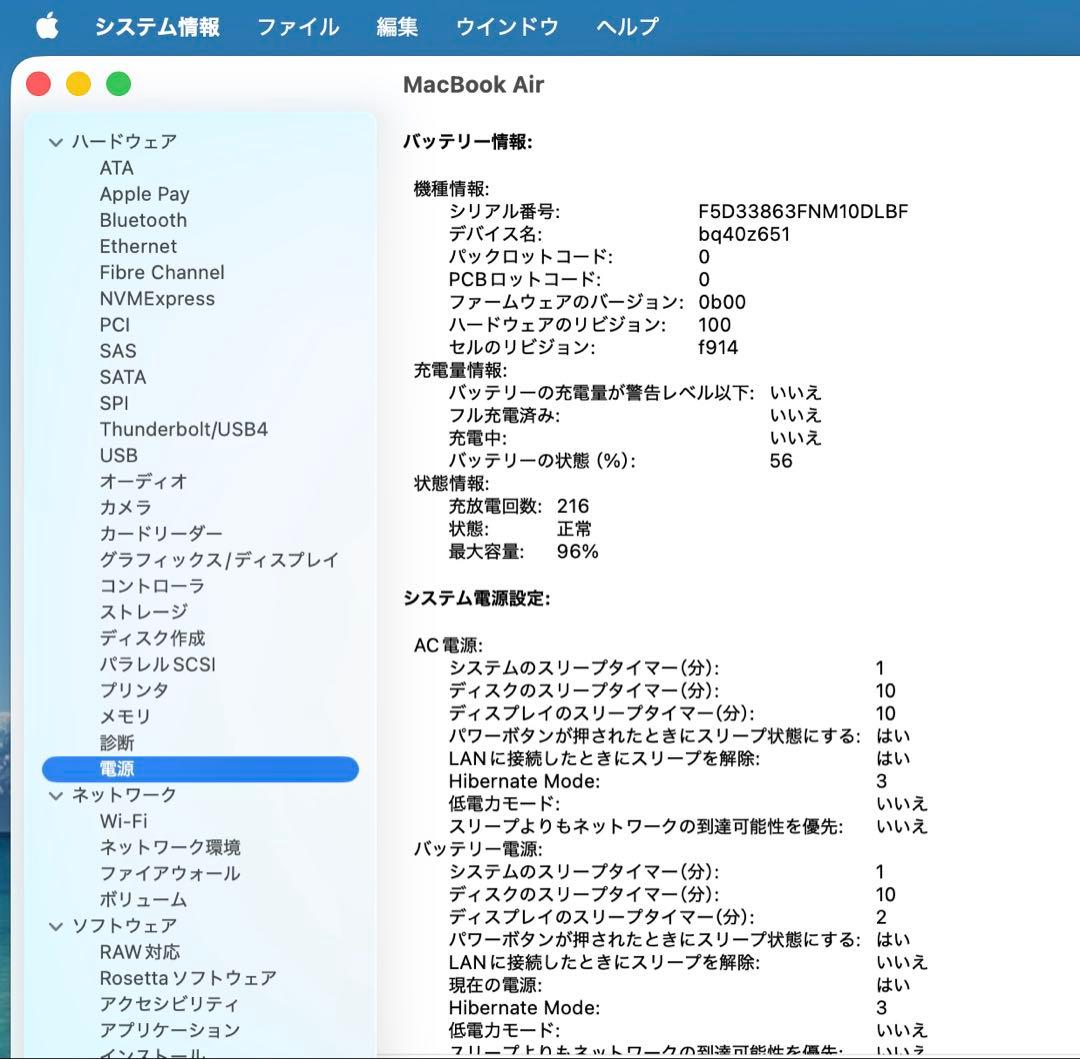This screenshot has width=1080, height=1059.
Task: Select SATA in the sidebar
Action: (x=123, y=377)
